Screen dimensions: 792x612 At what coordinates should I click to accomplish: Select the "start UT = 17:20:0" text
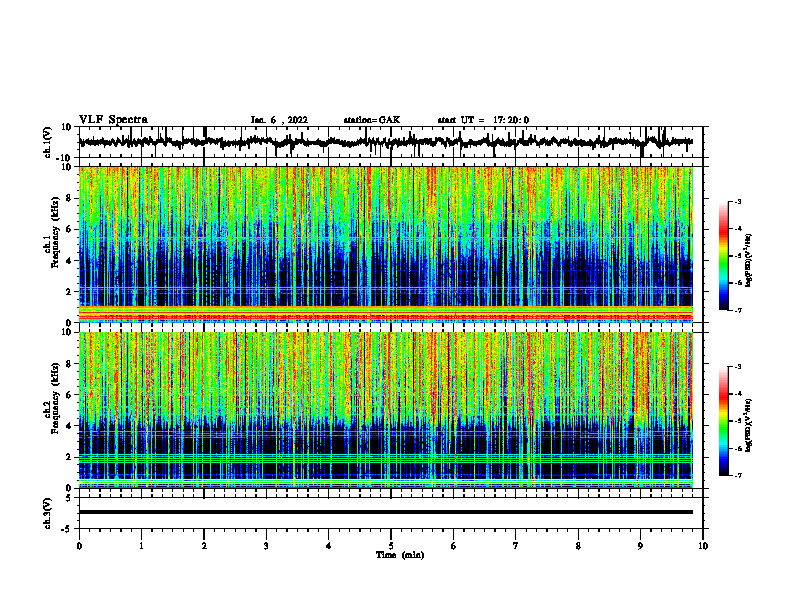tap(483, 120)
